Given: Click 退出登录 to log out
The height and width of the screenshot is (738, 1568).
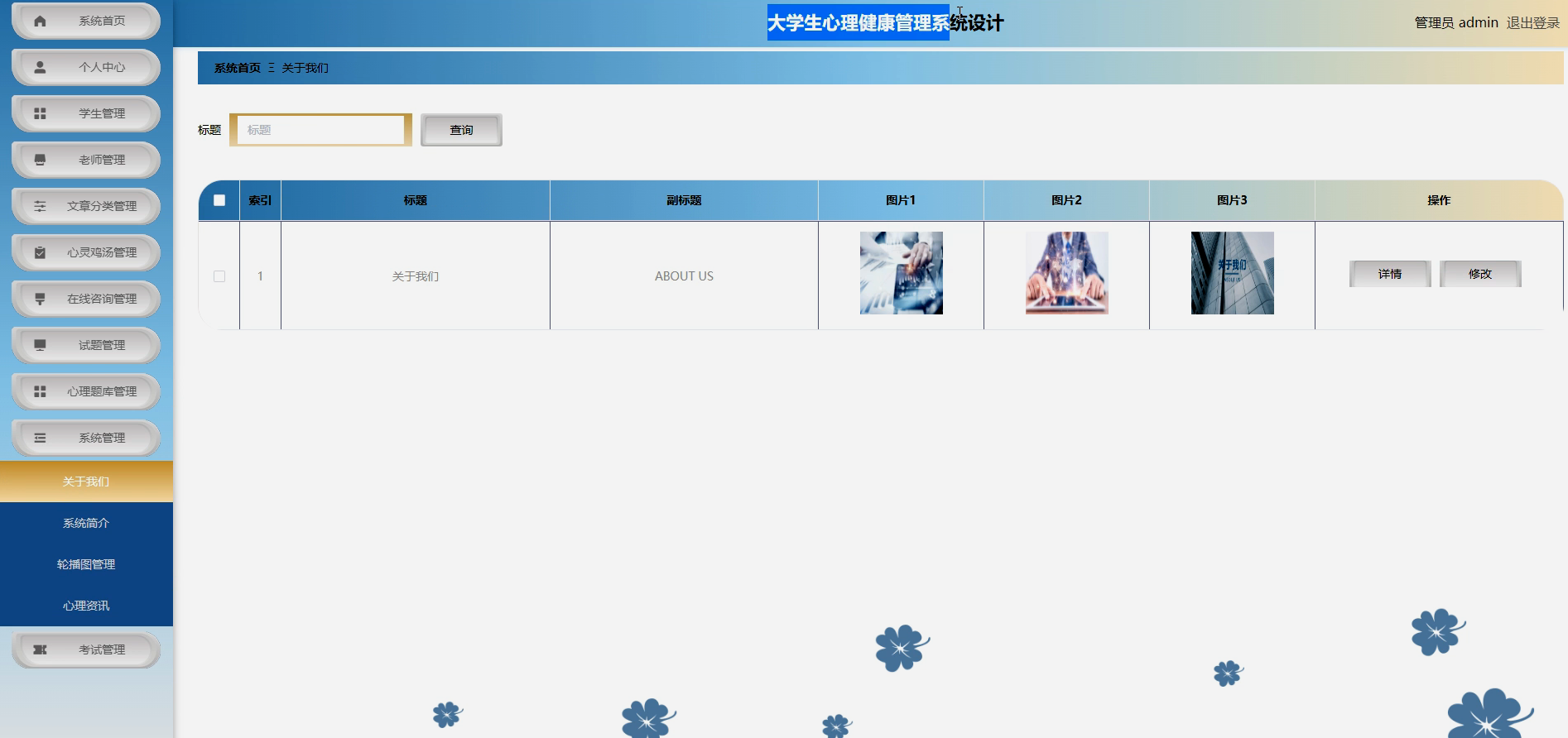Looking at the screenshot, I should click(x=1533, y=23).
